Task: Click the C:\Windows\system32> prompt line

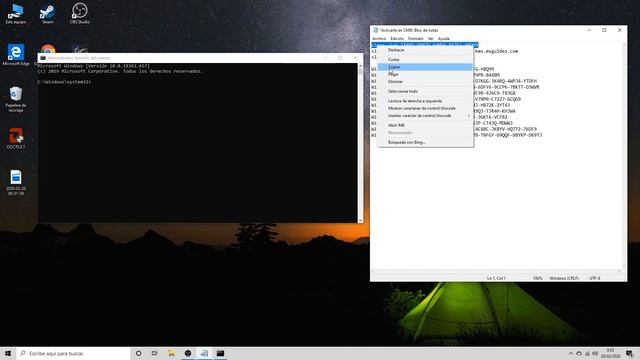Action: coord(64,82)
